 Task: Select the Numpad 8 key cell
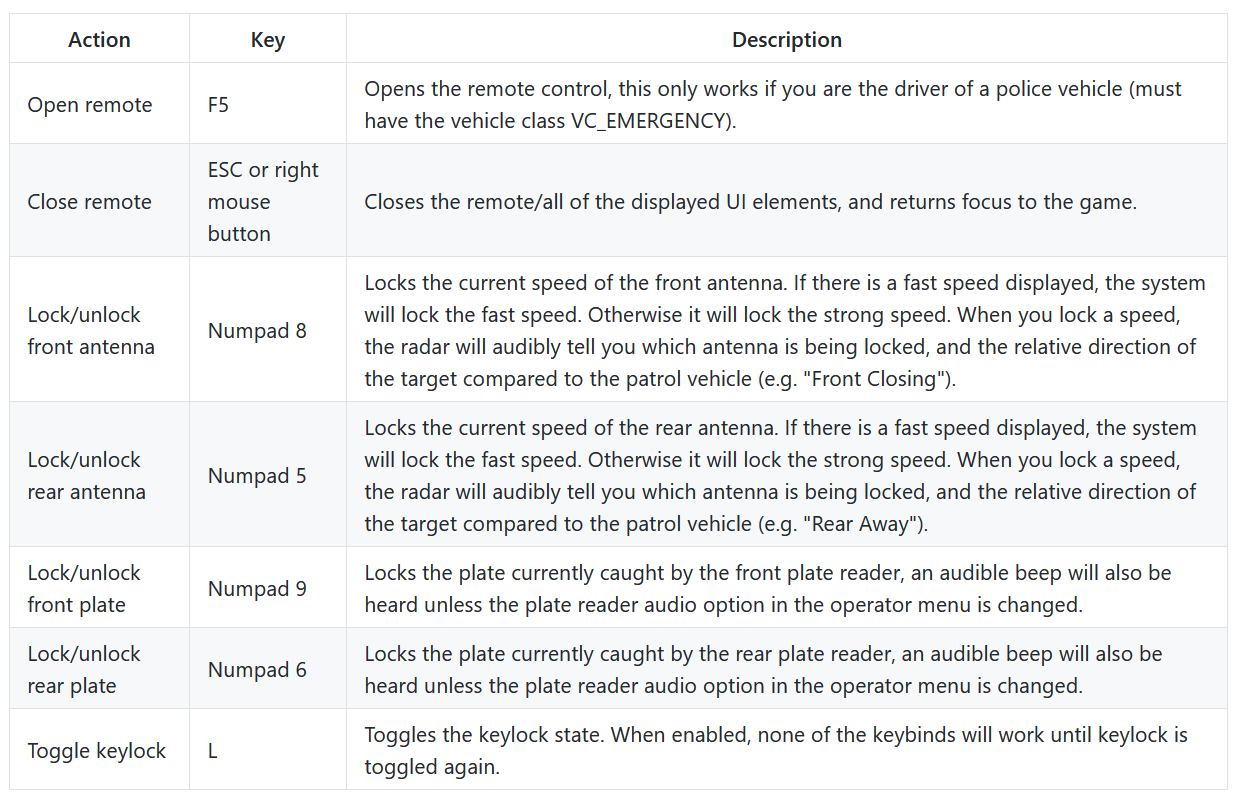point(268,330)
